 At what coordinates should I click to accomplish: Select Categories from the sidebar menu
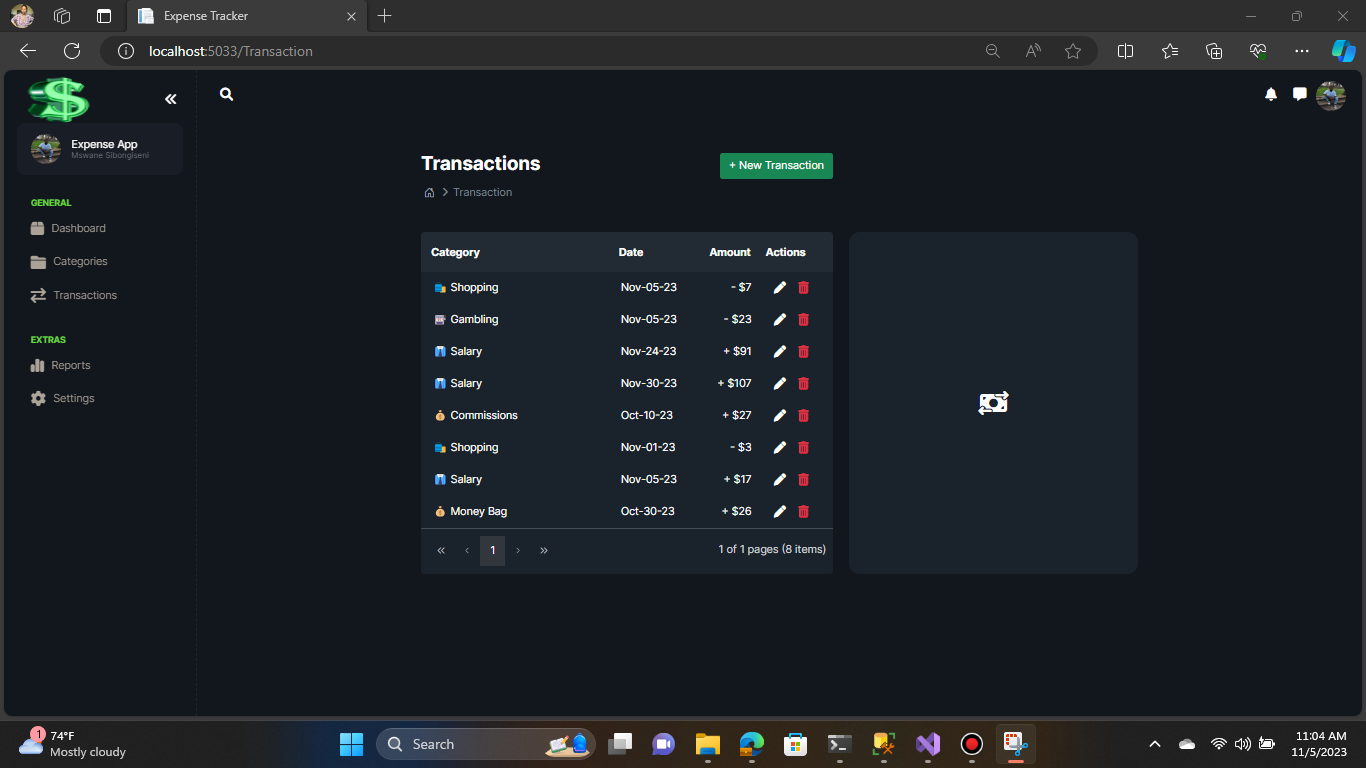click(78, 261)
